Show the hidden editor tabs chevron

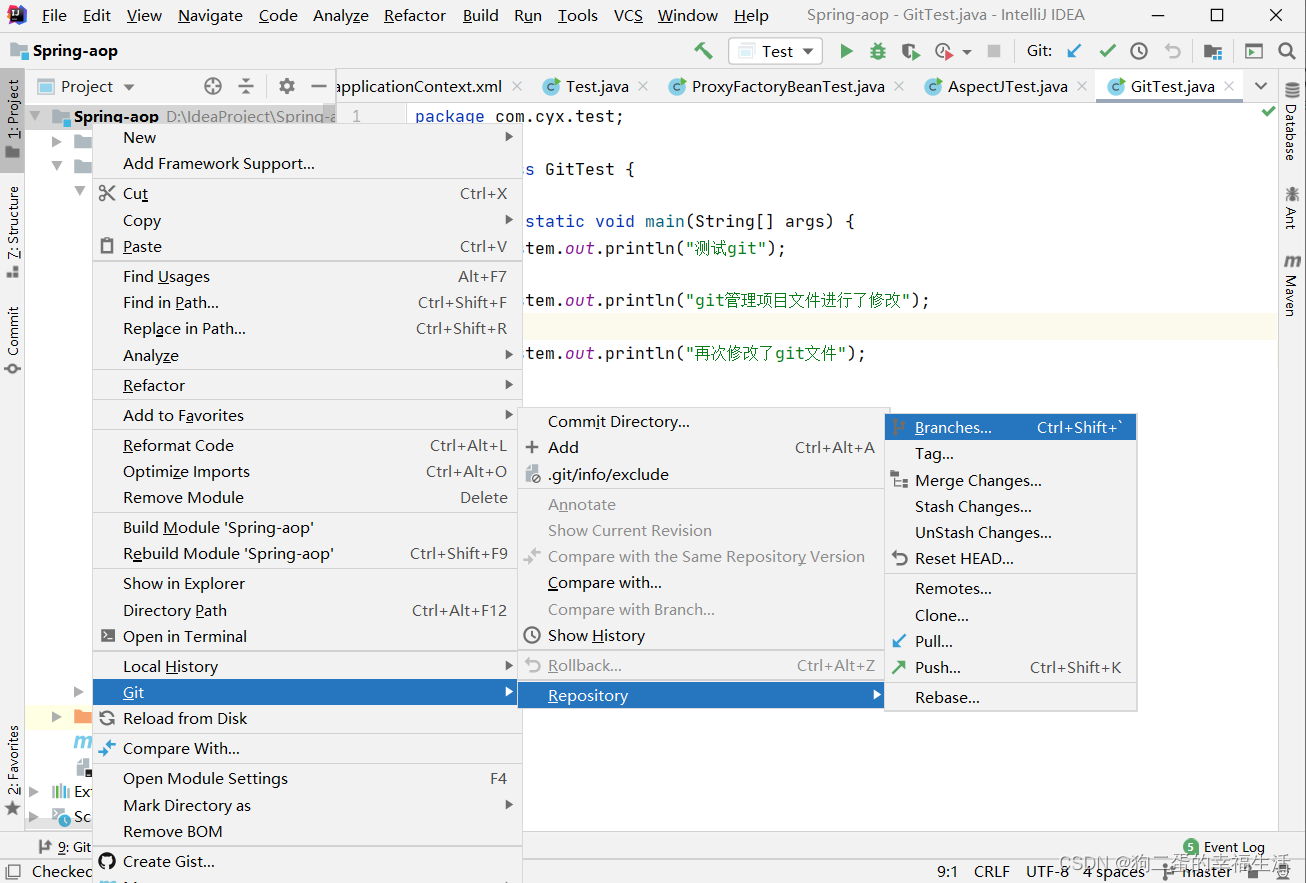coord(1260,86)
